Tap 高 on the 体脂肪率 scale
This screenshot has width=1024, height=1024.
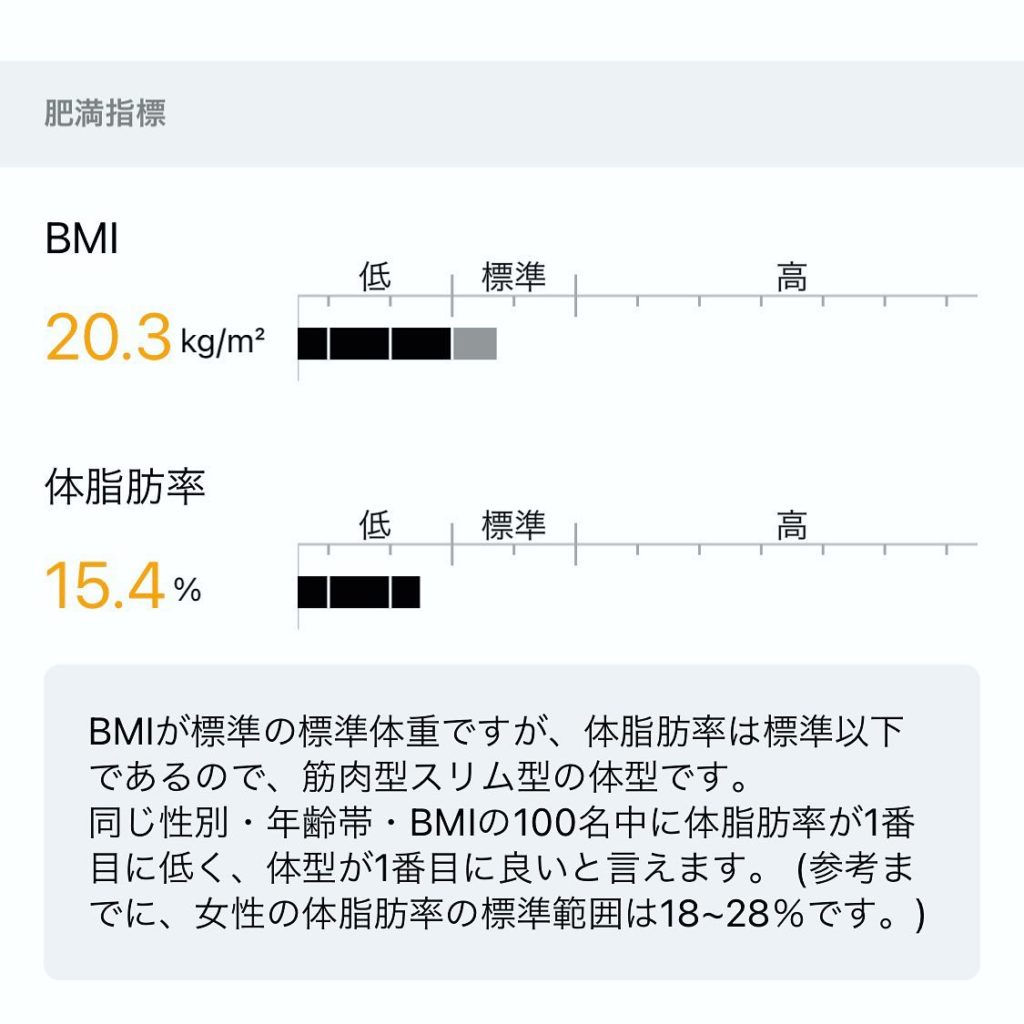coord(792,525)
